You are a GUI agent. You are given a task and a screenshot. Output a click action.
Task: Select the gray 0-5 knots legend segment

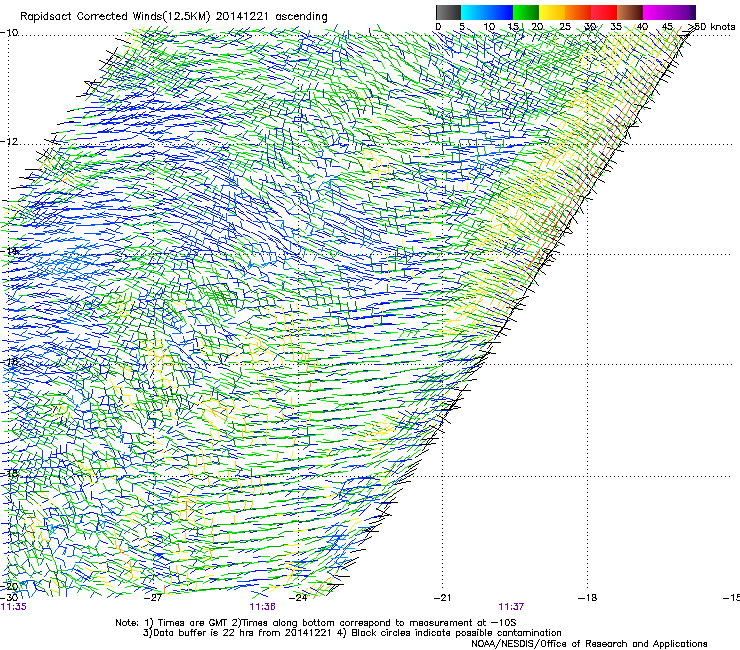click(x=448, y=12)
